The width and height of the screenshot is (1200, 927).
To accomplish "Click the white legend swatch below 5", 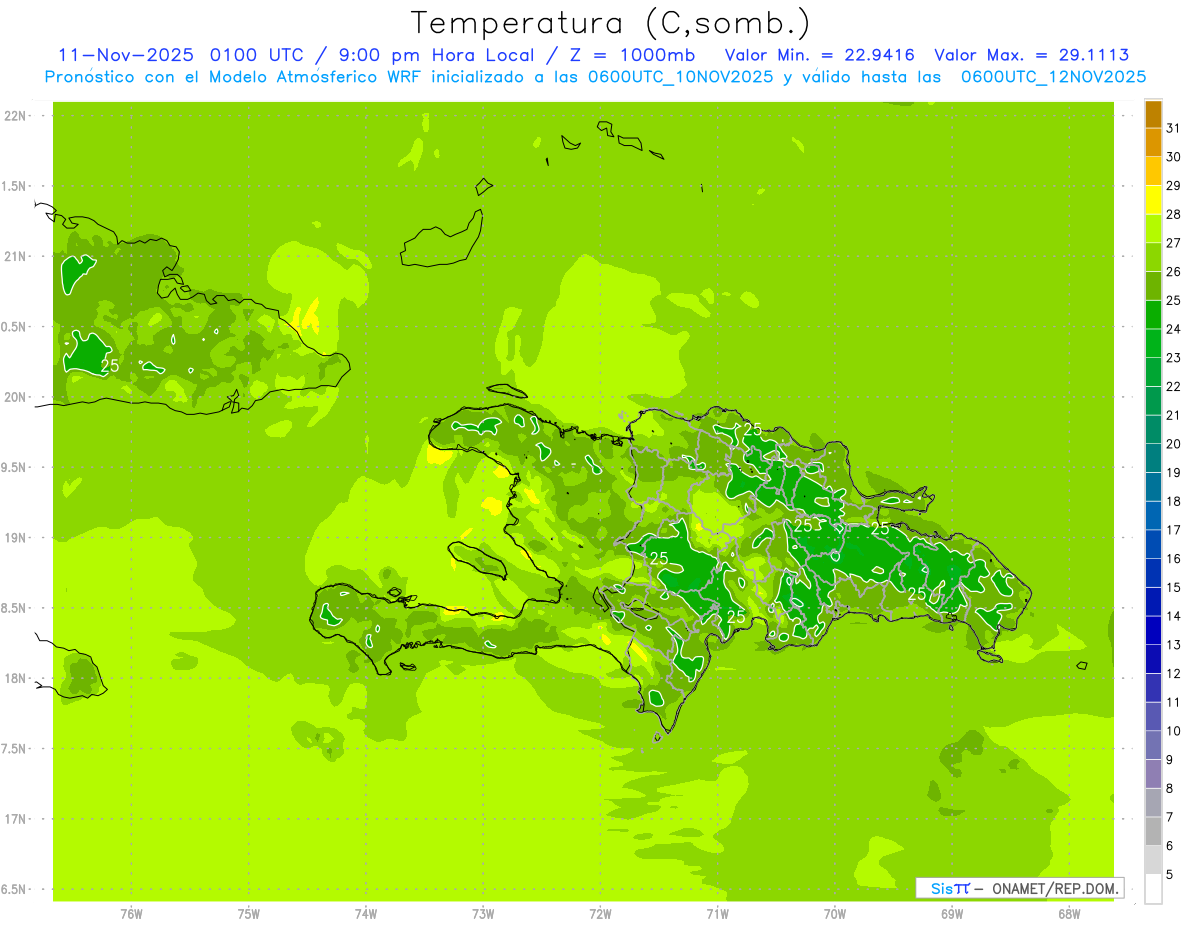I will (x=1153, y=889).
